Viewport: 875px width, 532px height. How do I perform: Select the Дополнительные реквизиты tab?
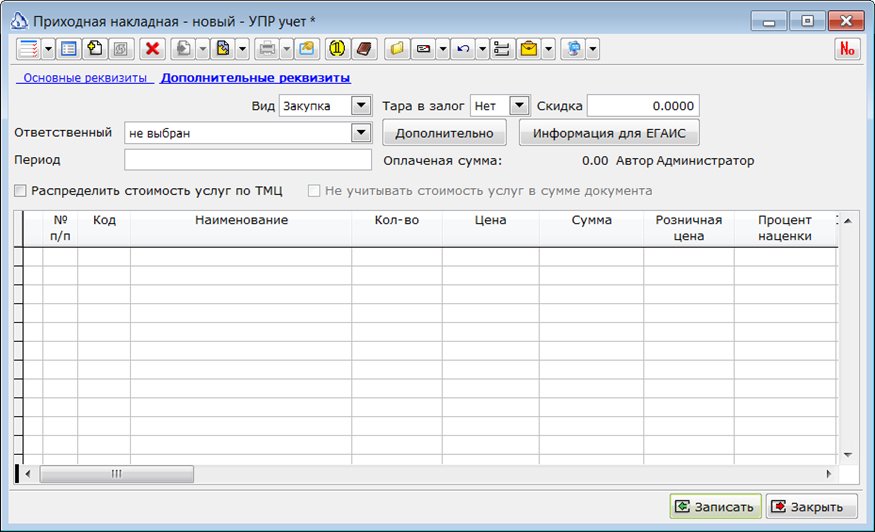tap(256, 78)
